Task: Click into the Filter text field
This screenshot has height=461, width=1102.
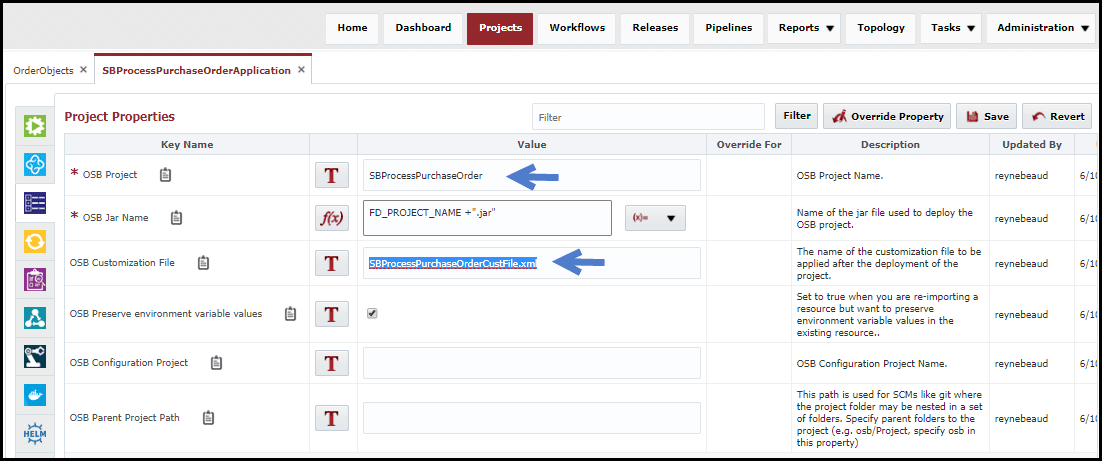Action: (648, 117)
